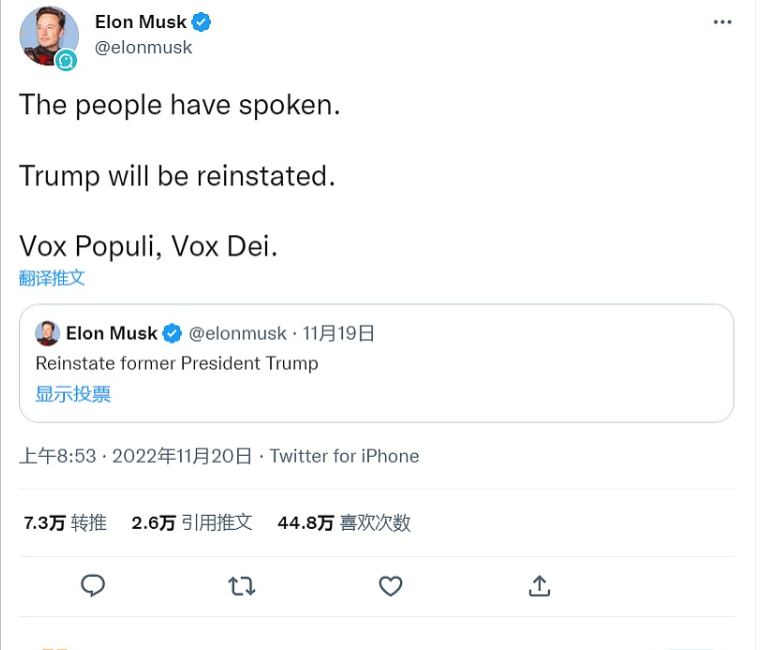763x650 pixels.
Task: Open the three-dot more options menu
Action: 722,22
